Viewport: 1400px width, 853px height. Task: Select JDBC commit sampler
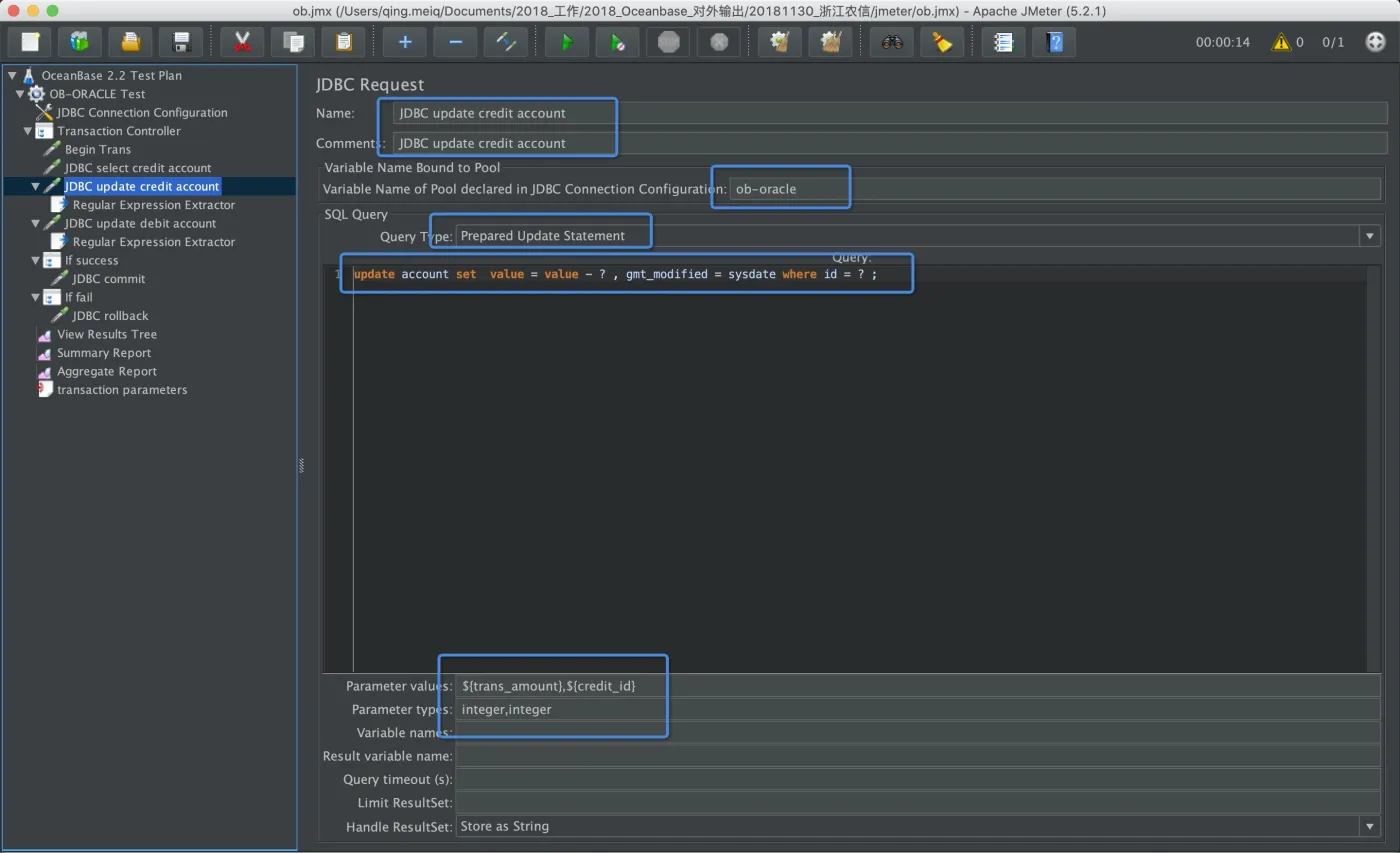(109, 279)
